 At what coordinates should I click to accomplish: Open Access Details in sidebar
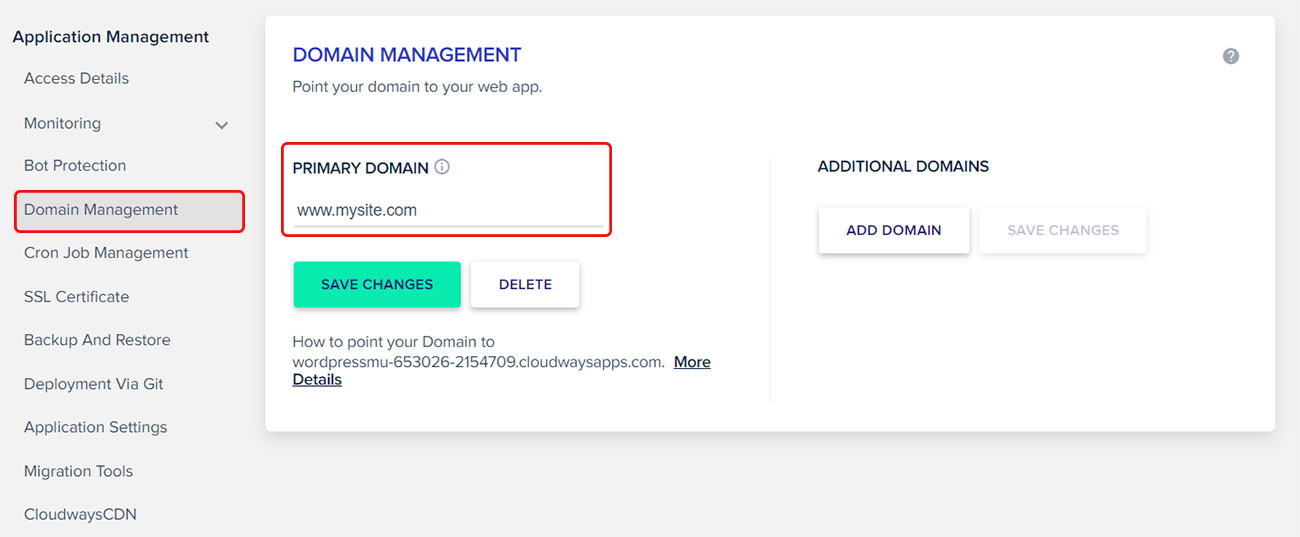pyautogui.click(x=76, y=78)
